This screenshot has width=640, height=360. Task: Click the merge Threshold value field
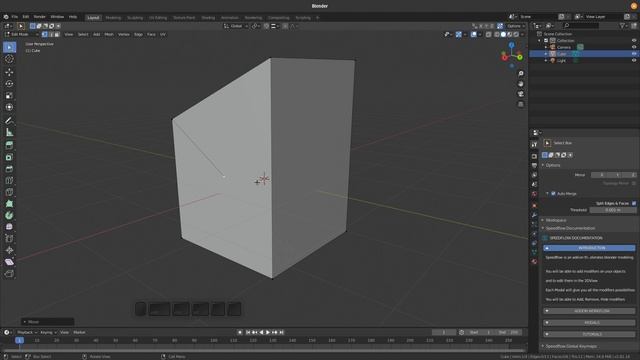[x=613, y=210]
